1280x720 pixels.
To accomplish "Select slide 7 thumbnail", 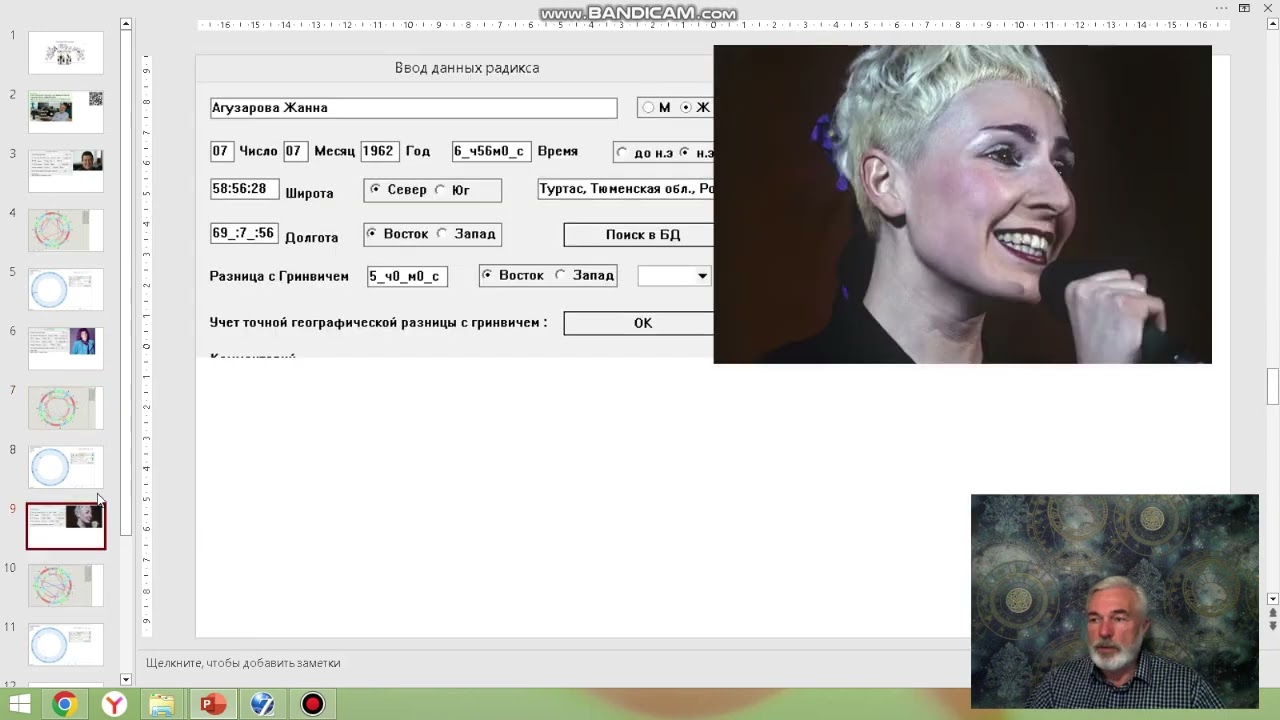I will 66,408.
